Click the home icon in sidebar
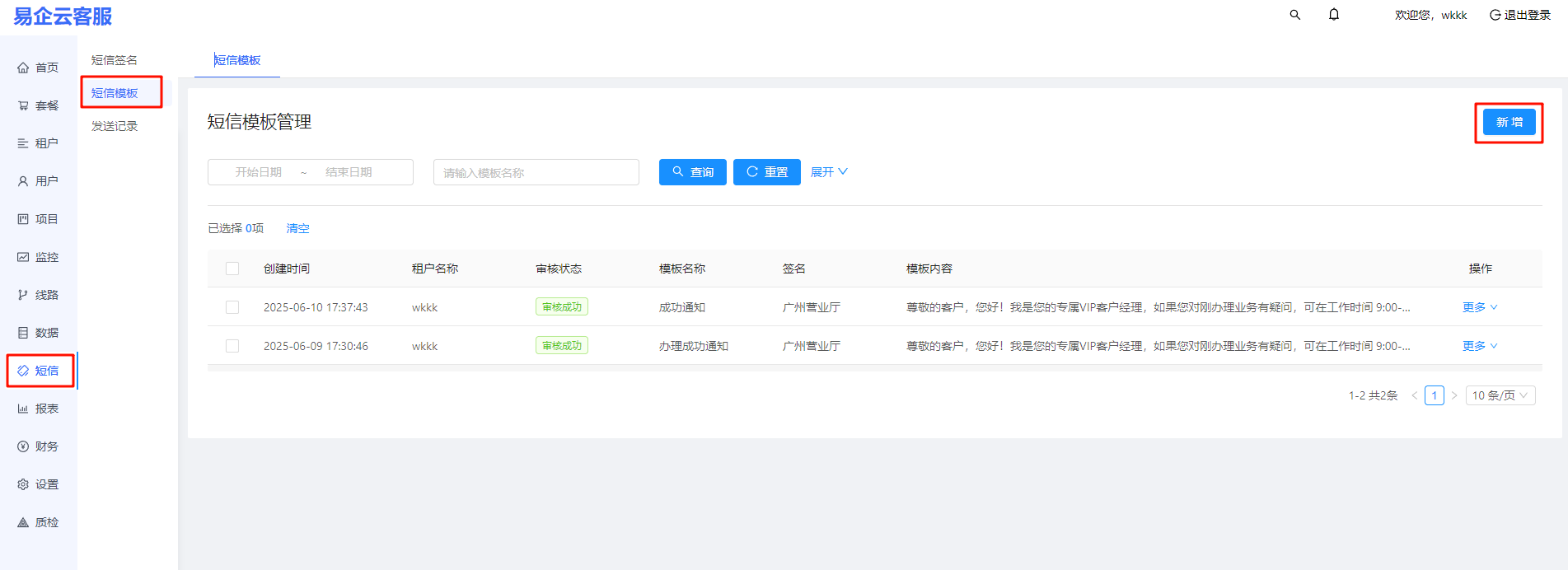Image resolution: width=1568 pixels, height=570 pixels. [x=23, y=68]
